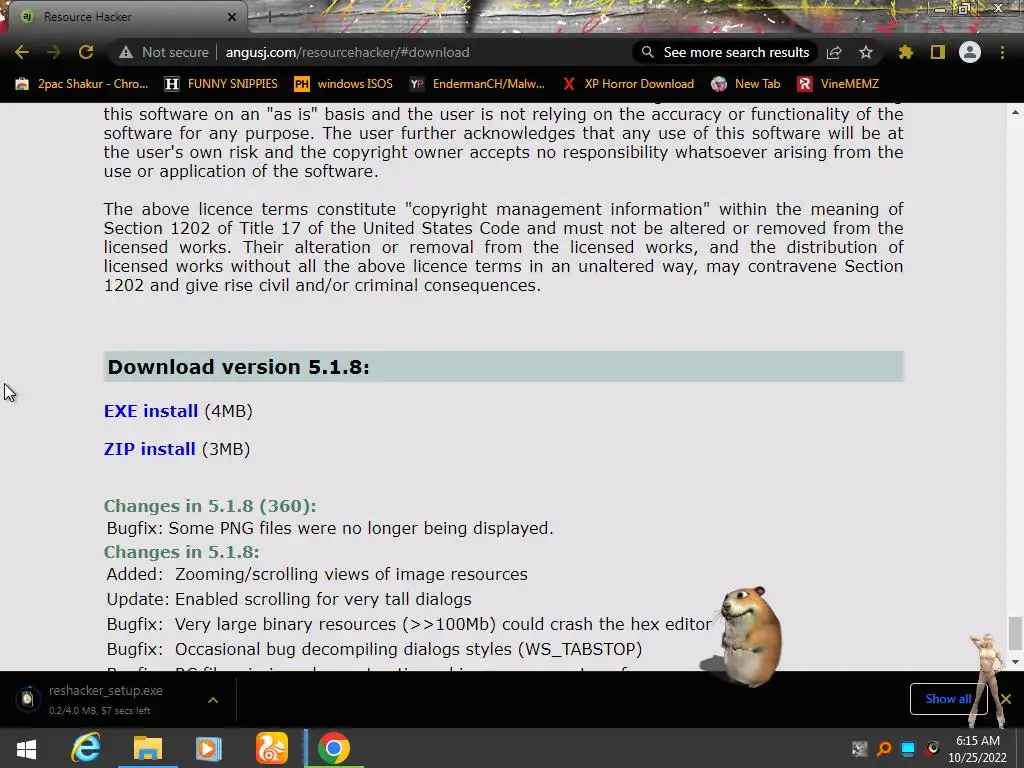Click the orange magnifier tray icon

[x=884, y=748]
